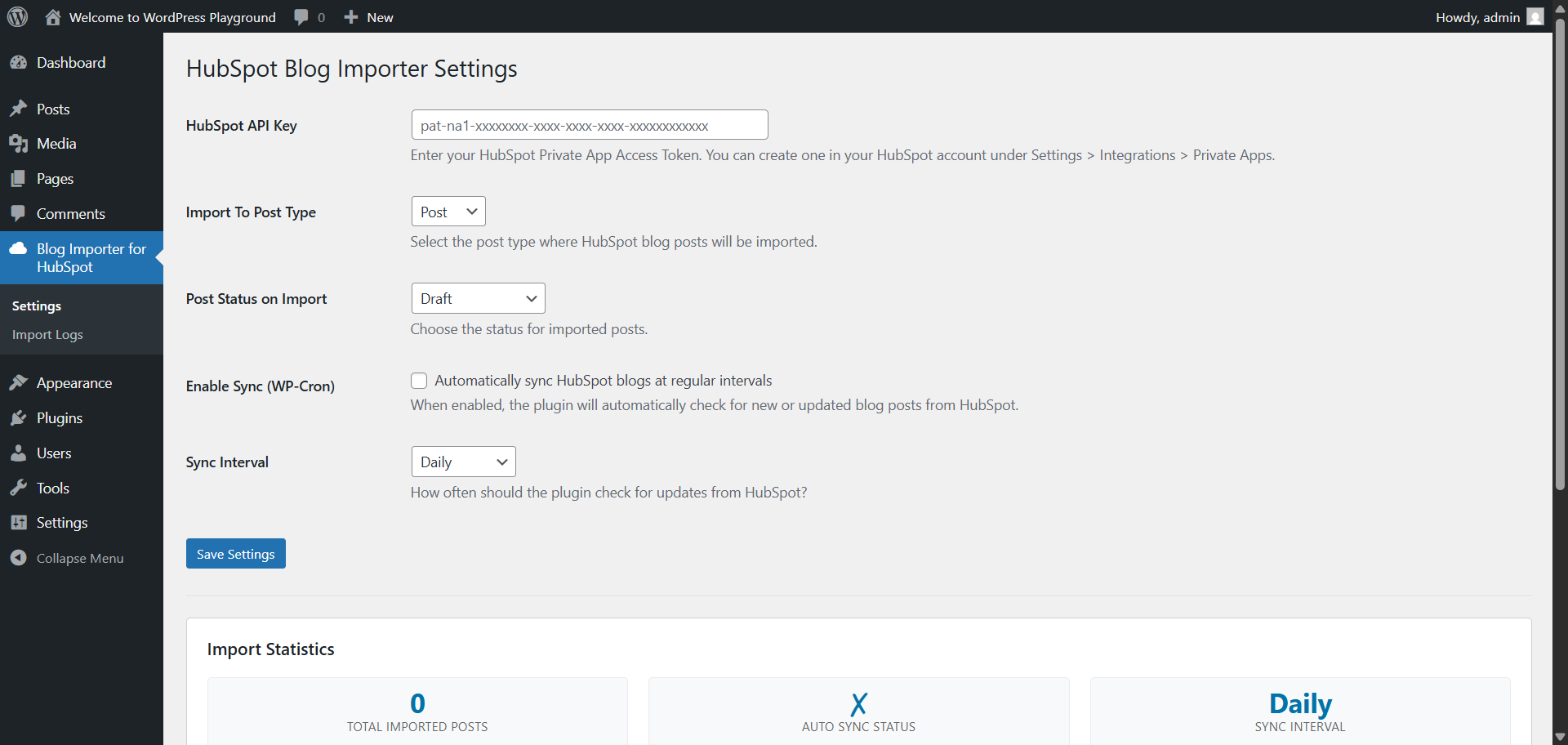Open the Users menu item
This screenshot has height=745, width=1568.
coord(54,453)
